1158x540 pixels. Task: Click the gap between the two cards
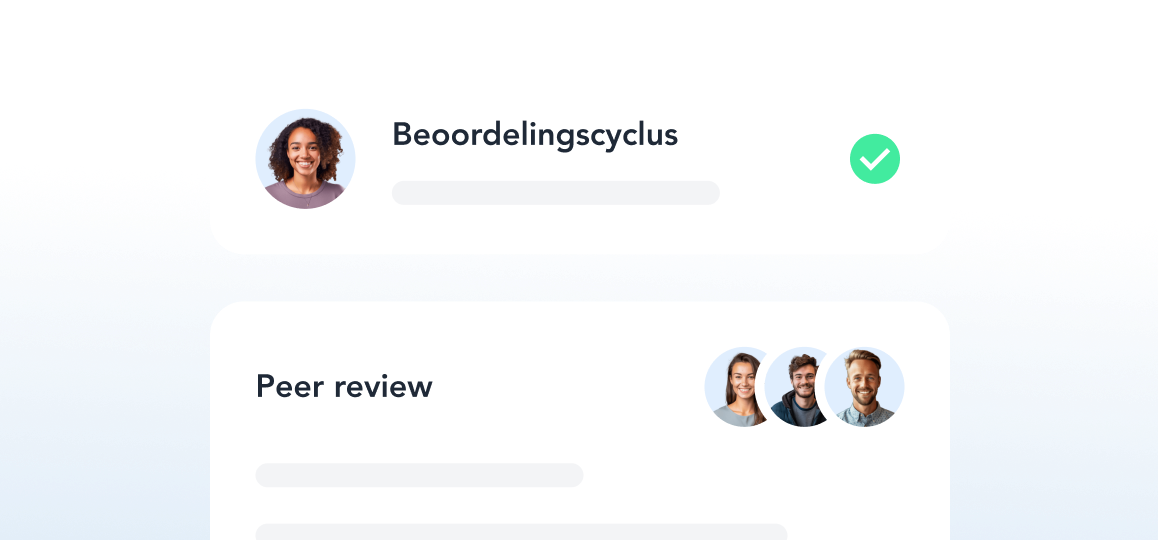[x=580, y=278]
